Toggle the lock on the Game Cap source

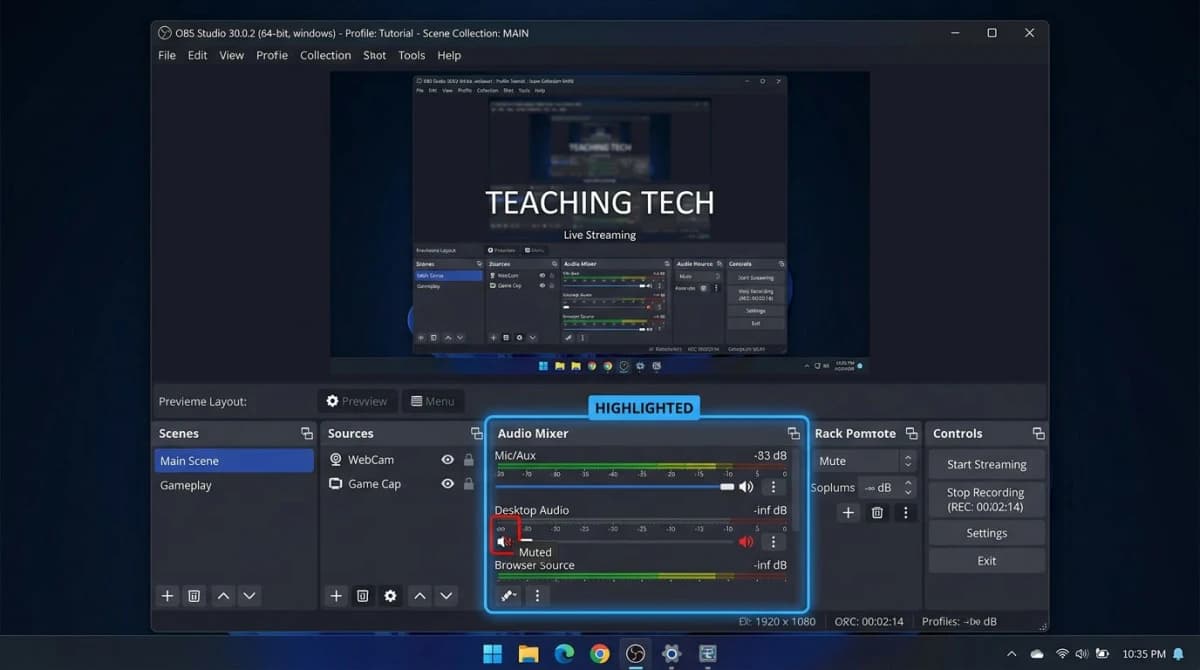pos(468,484)
